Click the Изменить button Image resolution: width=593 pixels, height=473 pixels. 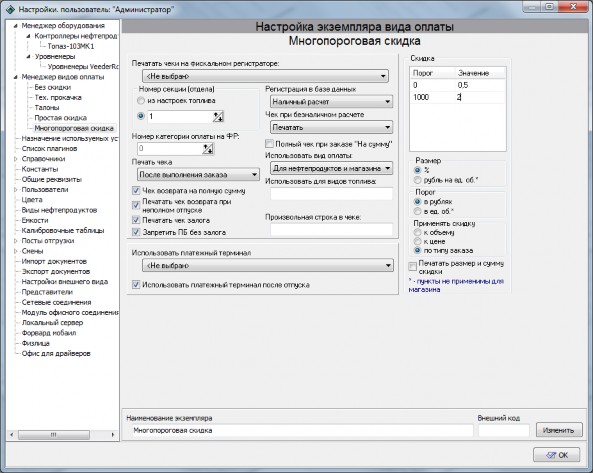coord(559,430)
